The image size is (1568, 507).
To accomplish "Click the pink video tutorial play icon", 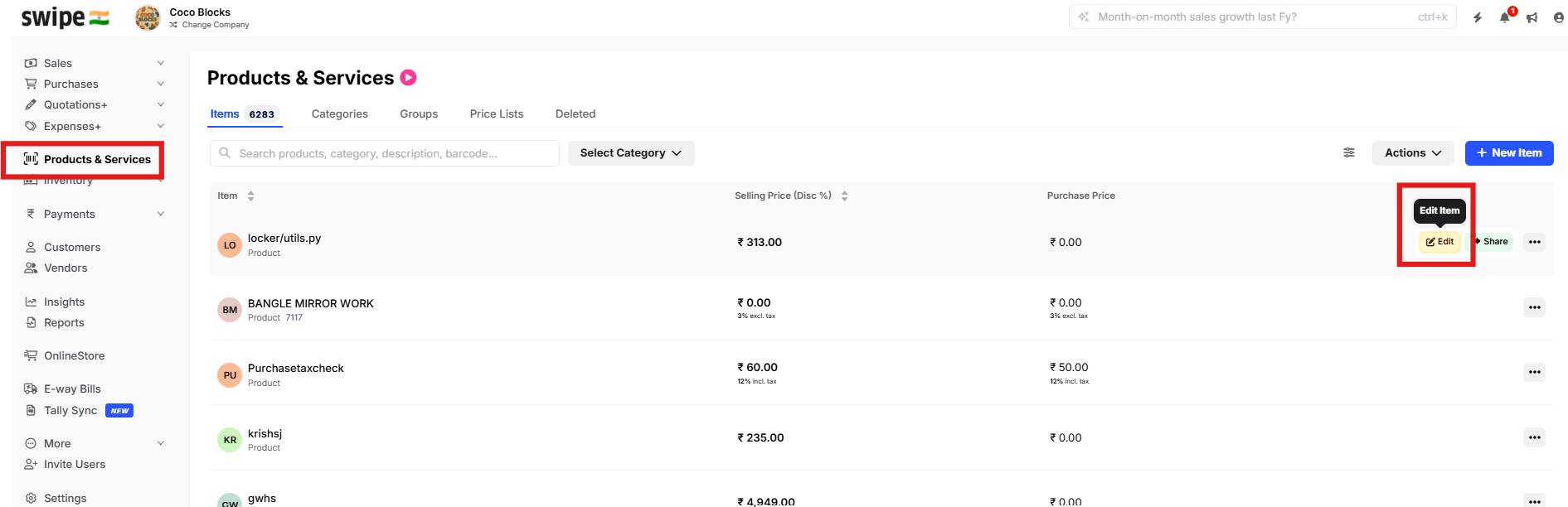I will point(408,78).
